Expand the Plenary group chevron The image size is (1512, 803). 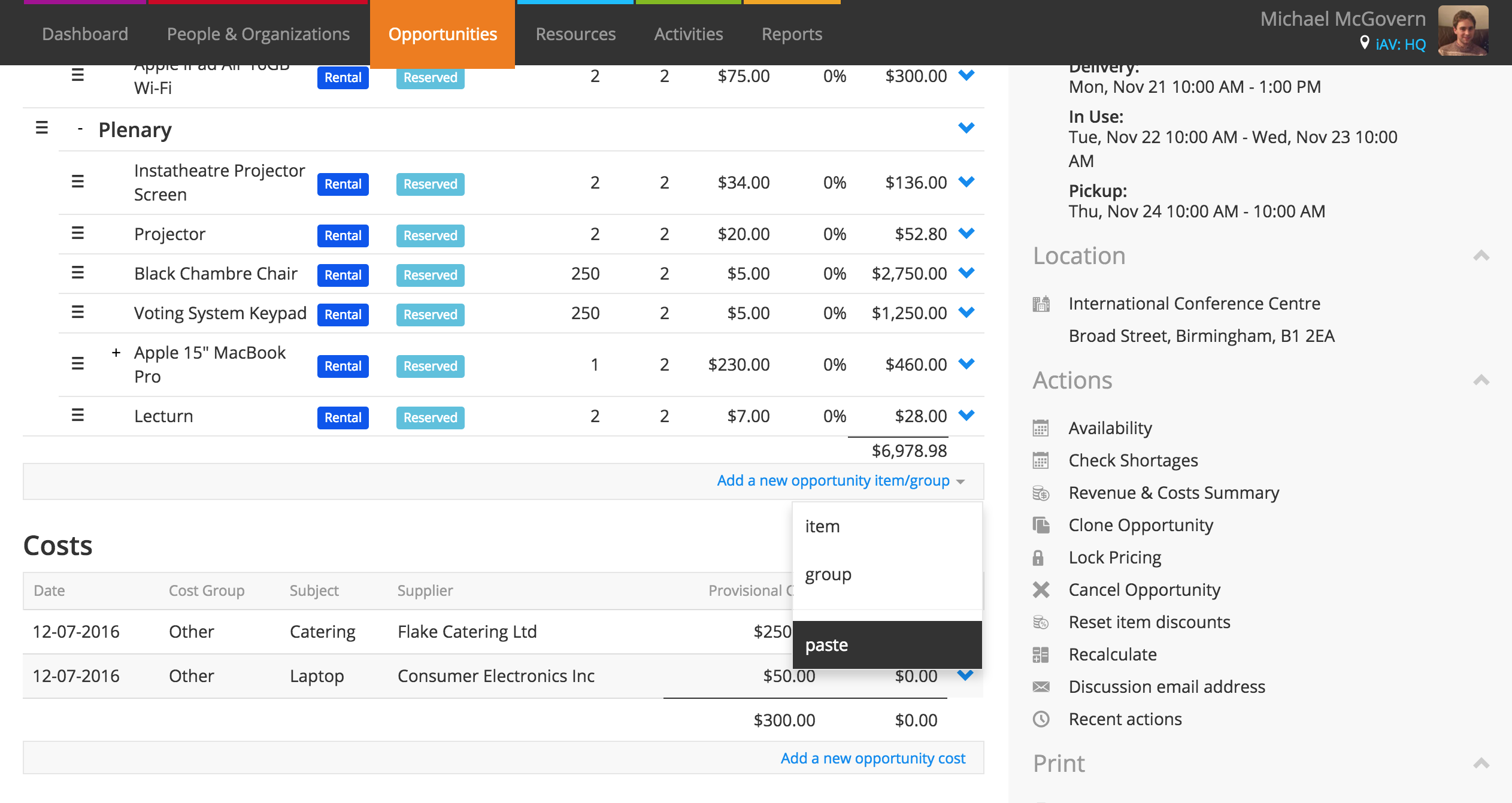(x=965, y=128)
